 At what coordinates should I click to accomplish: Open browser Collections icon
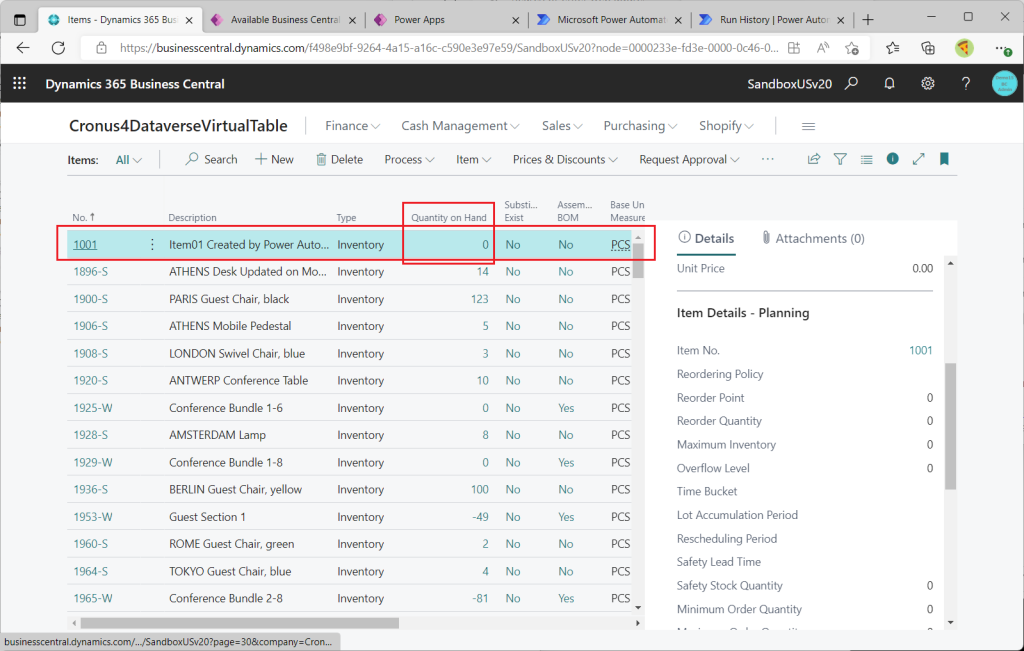tap(927, 48)
